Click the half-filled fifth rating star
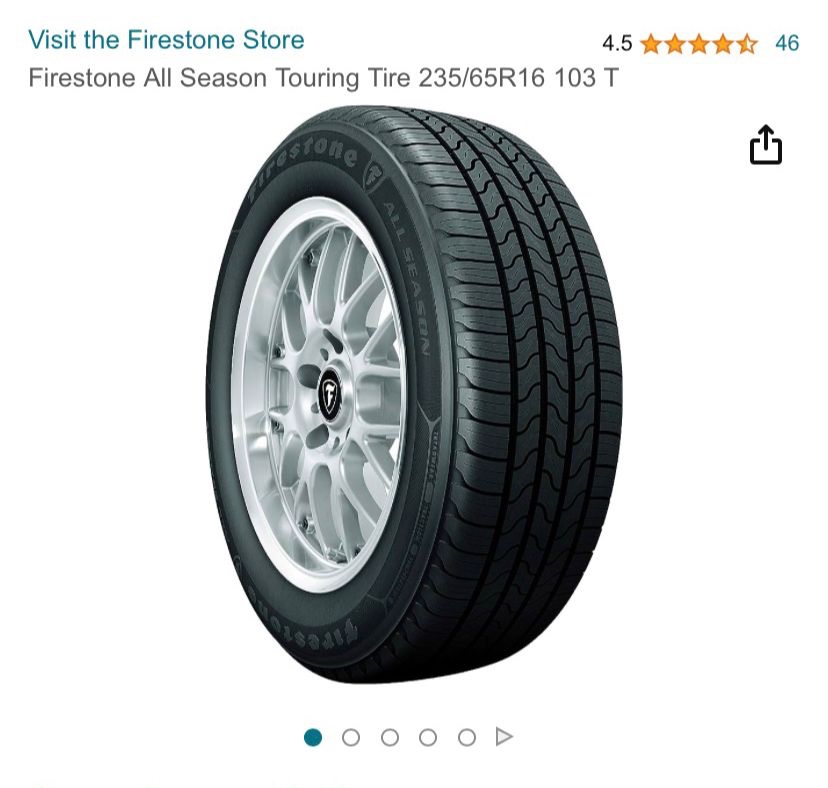Image resolution: width=828 pixels, height=788 pixels. (x=747, y=44)
